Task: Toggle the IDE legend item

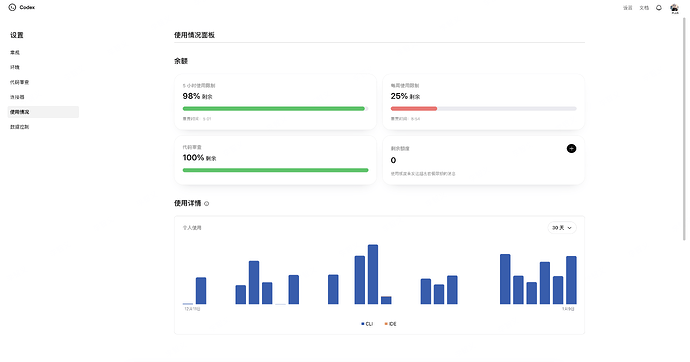Action: pyautogui.click(x=390, y=324)
